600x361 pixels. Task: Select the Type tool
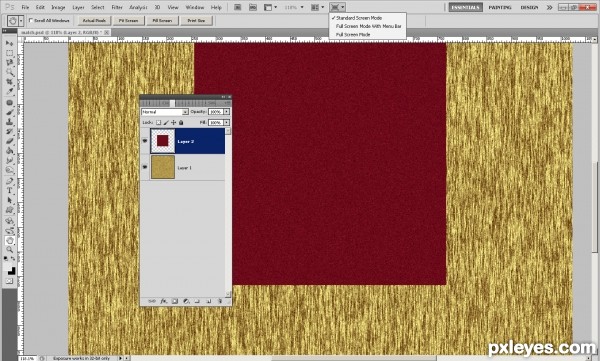point(10,190)
